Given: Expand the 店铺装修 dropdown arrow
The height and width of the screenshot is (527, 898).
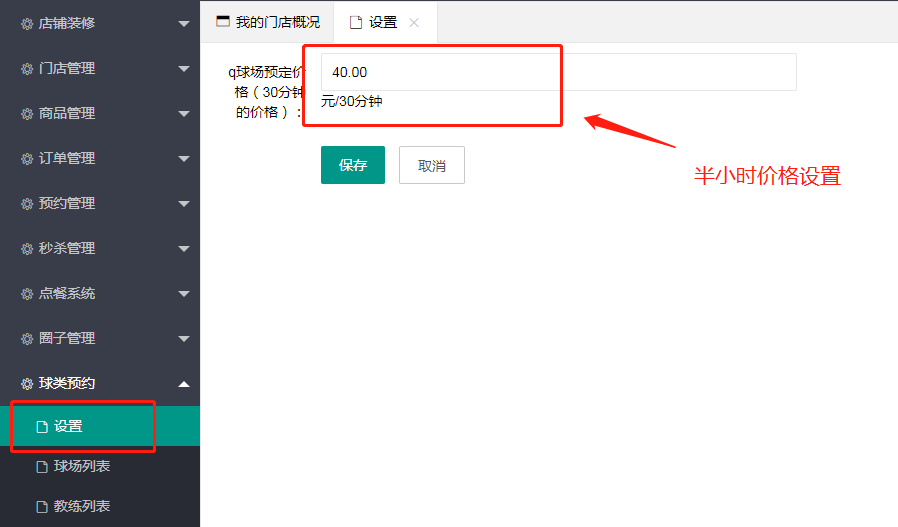Looking at the screenshot, I should (183, 24).
